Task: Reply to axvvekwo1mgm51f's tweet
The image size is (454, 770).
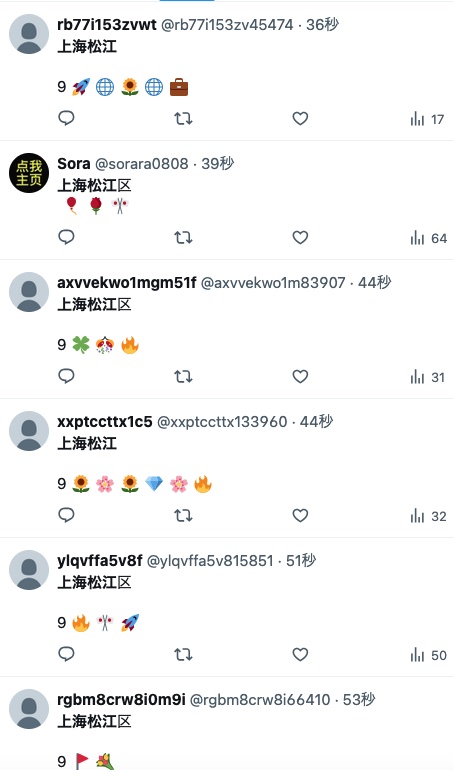Action: (66, 376)
